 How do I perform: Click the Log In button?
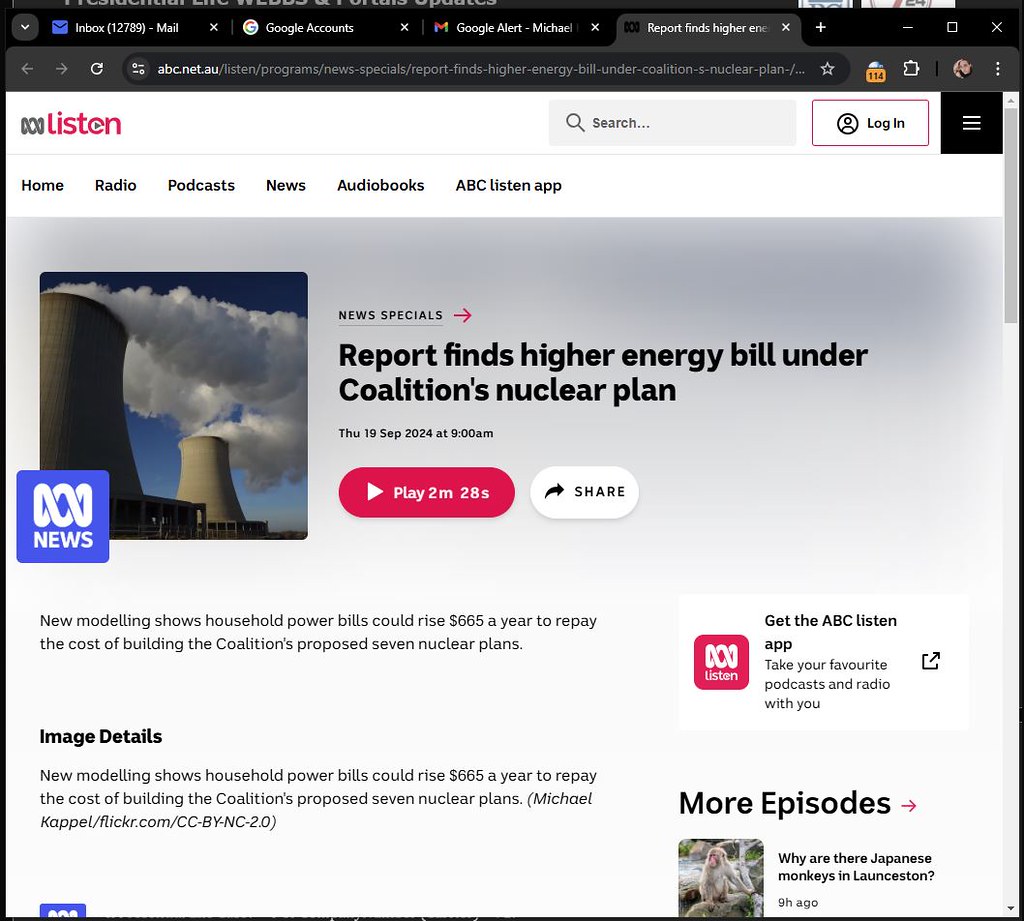pos(870,123)
